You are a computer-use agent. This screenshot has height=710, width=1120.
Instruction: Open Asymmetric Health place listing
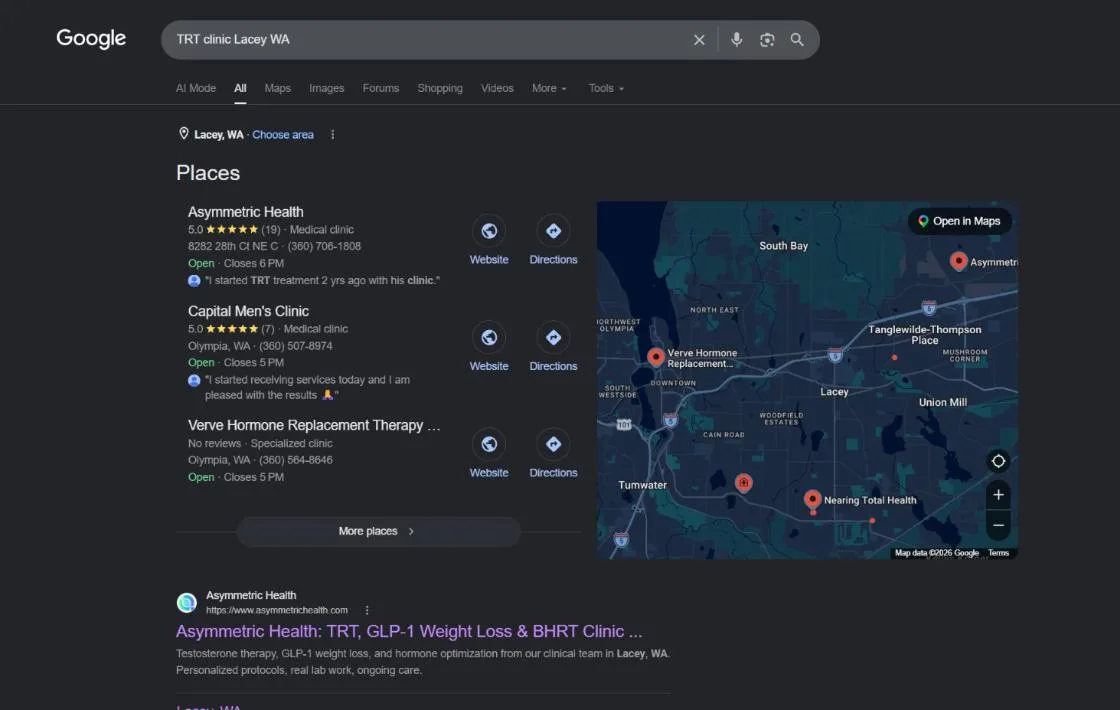coord(246,211)
